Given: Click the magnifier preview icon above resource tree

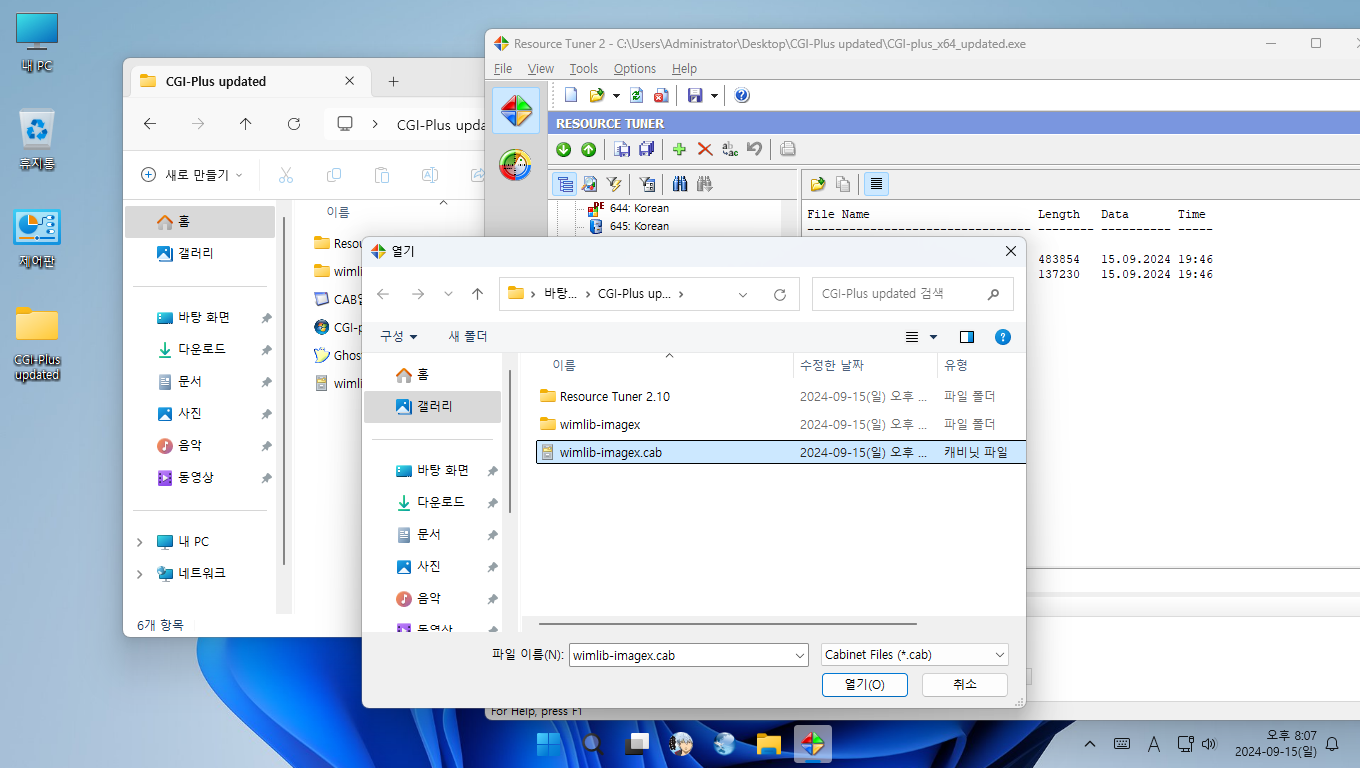Looking at the screenshot, I should (x=590, y=184).
